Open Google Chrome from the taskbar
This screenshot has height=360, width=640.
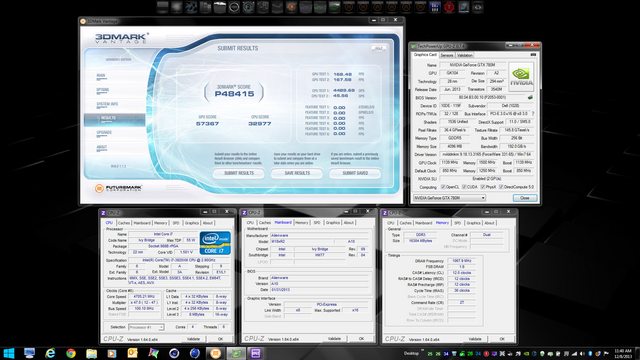pyautogui.click(x=71, y=353)
